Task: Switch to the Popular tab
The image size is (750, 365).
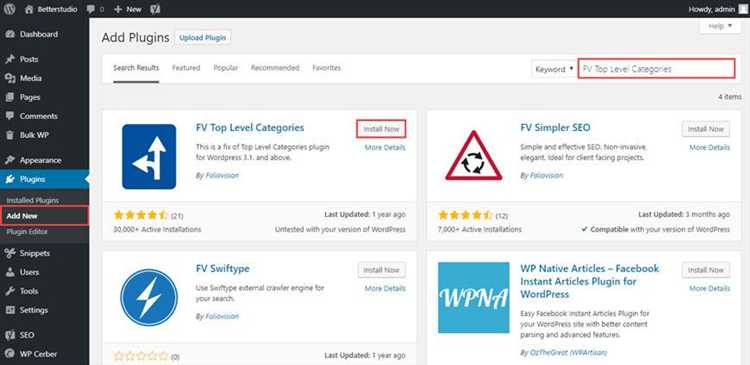Action: (226, 68)
